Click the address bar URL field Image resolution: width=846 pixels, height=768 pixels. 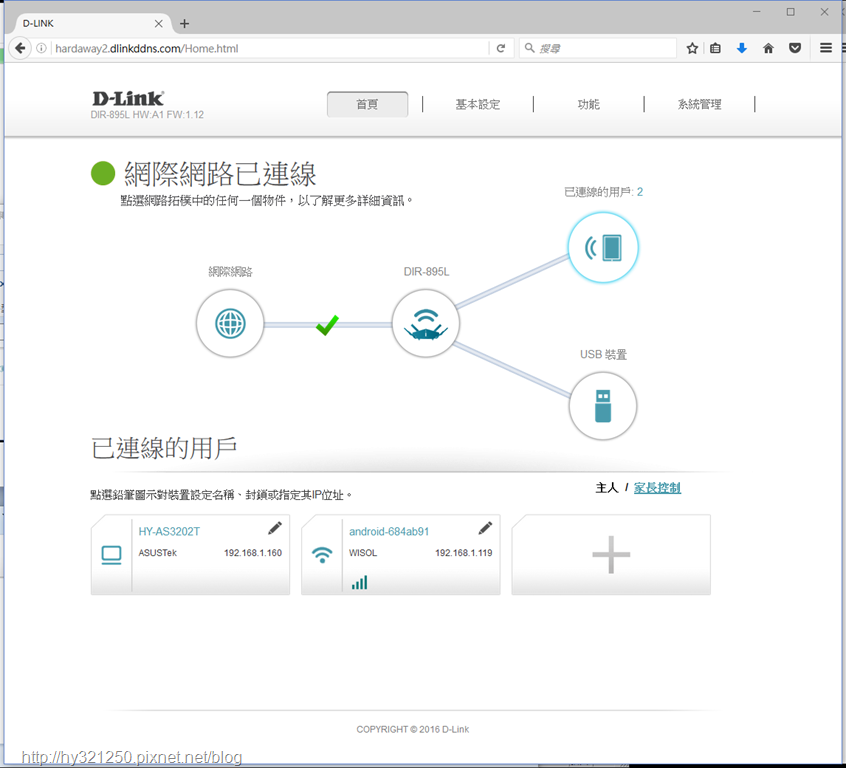point(270,48)
